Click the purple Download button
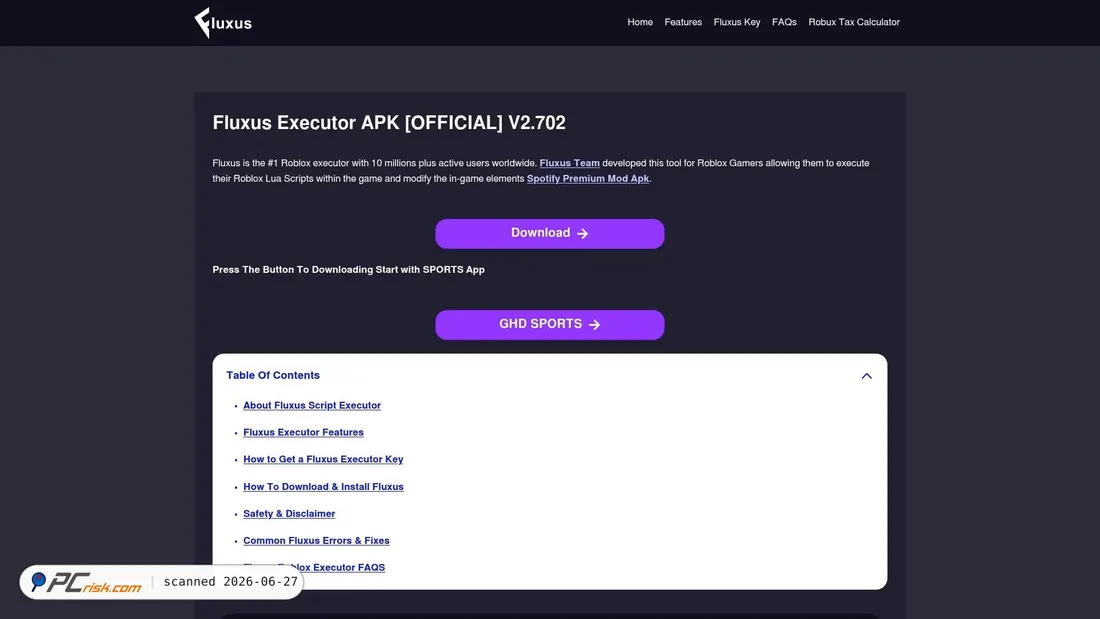Screen dimensions: 1100x619 coord(549,234)
